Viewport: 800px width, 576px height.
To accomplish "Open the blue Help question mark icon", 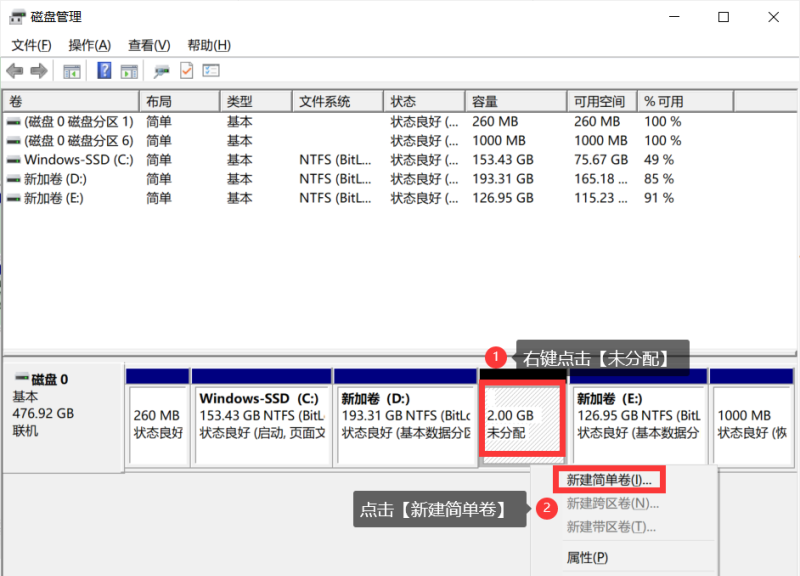I will point(104,70).
